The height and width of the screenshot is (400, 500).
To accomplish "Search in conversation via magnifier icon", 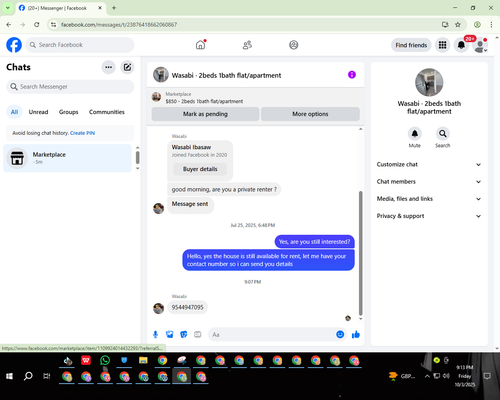I will point(443,134).
